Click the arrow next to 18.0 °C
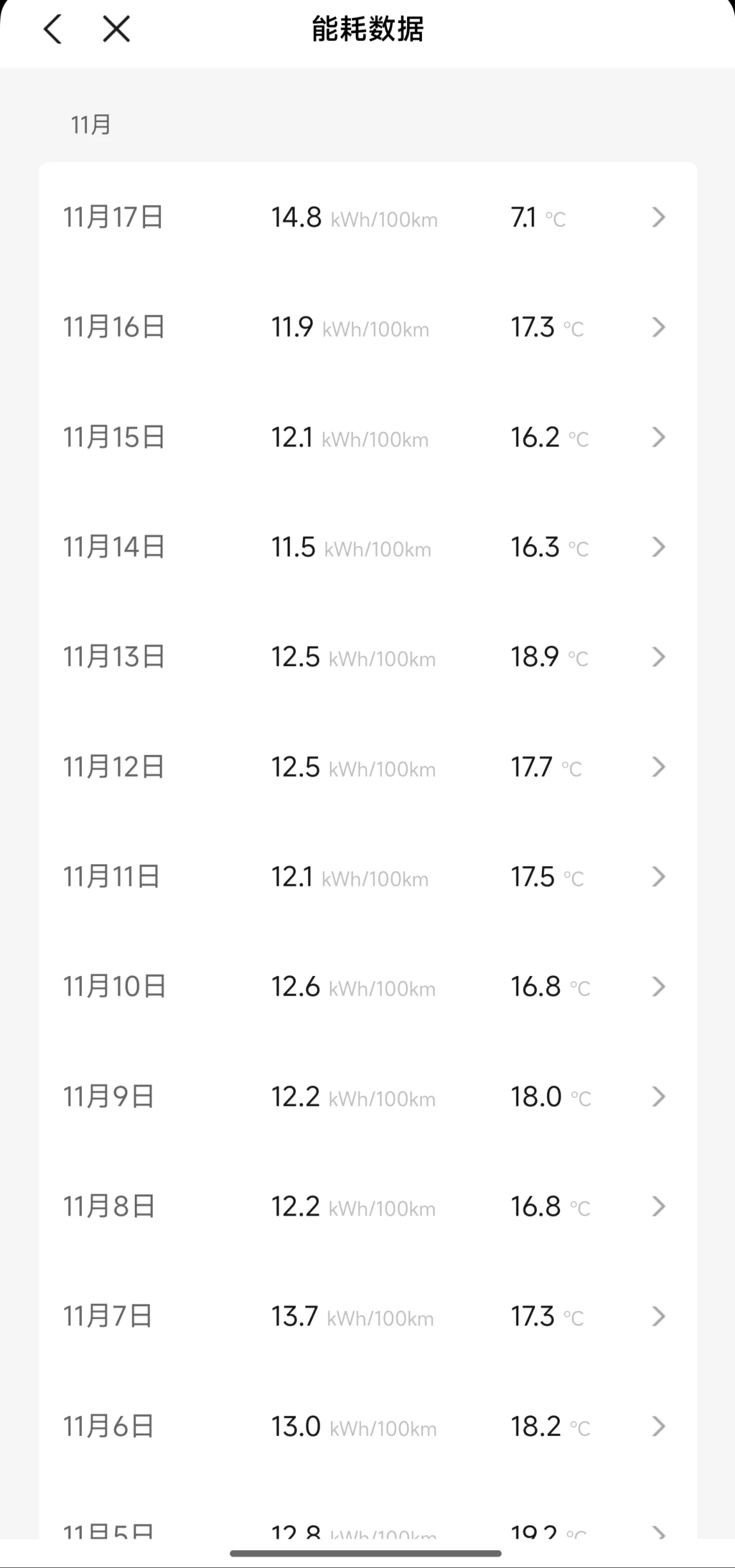The width and height of the screenshot is (735, 1568). click(658, 1097)
